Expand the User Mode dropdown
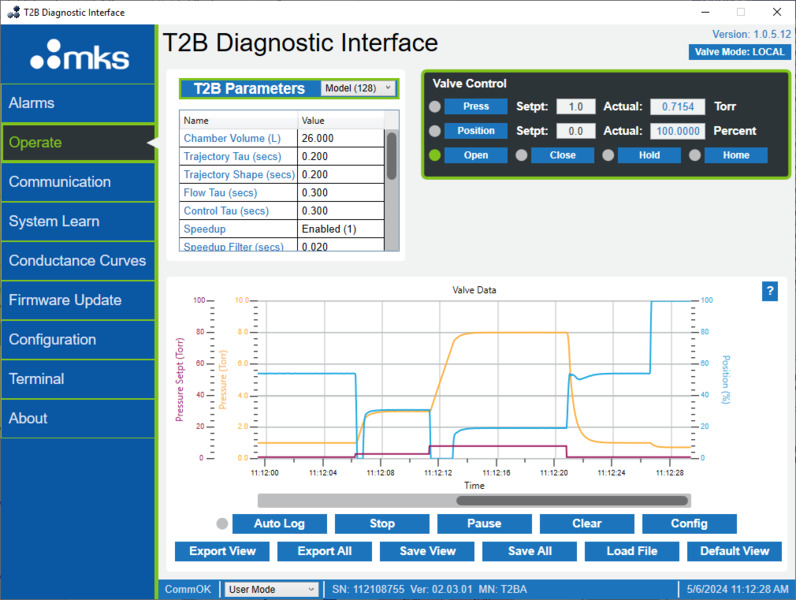The width and height of the screenshot is (796, 600). (x=272, y=589)
